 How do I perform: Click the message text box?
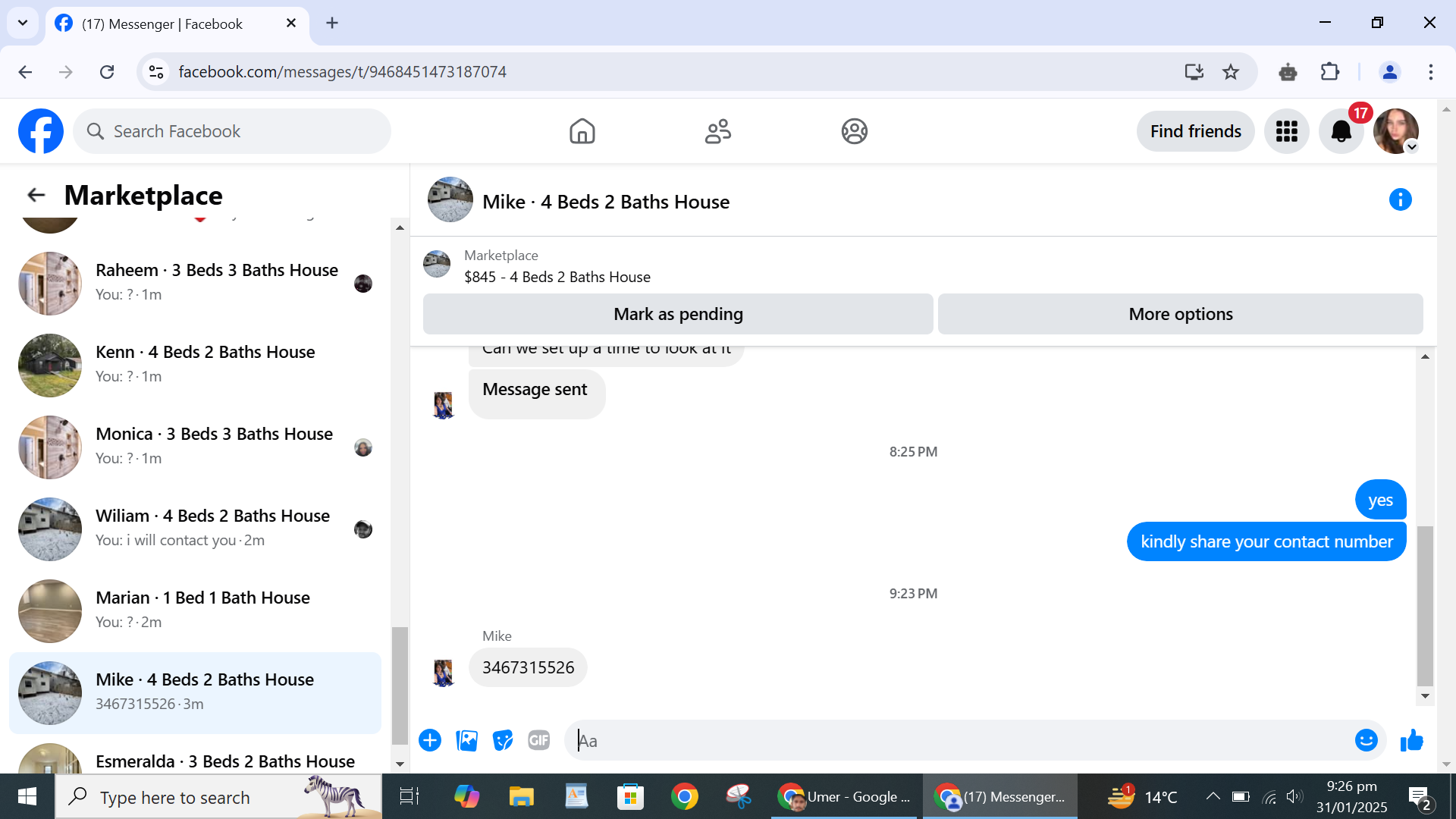coord(959,740)
